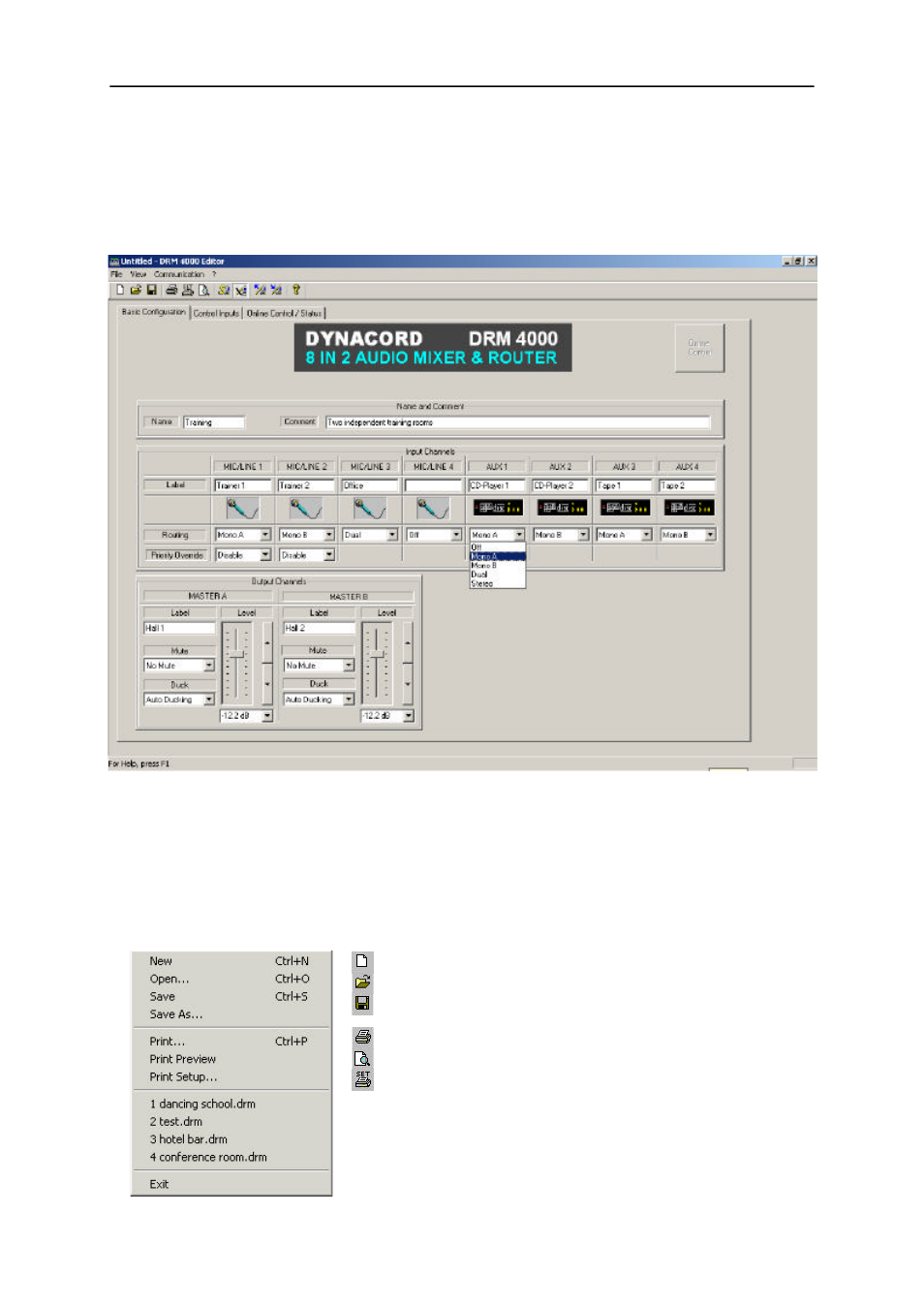
Task: Click the AUX 1 stereo device icon
Action: [x=497, y=508]
